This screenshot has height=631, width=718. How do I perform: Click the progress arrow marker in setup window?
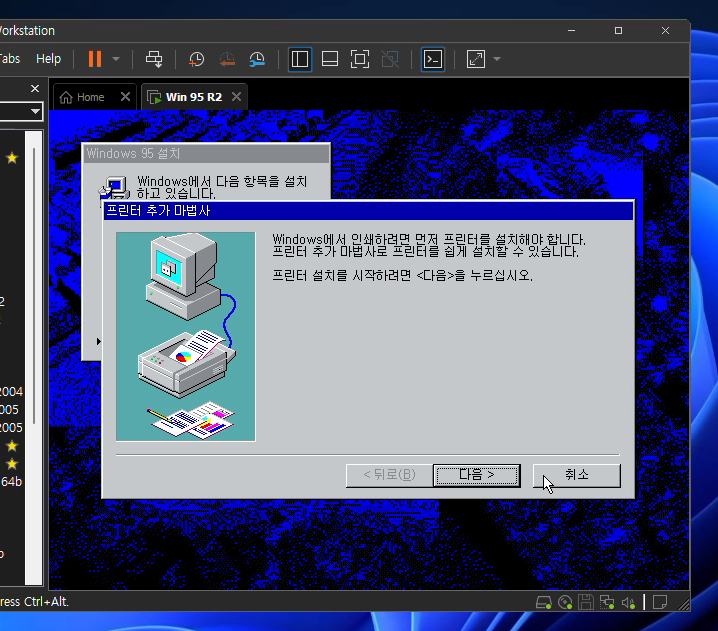point(98,341)
